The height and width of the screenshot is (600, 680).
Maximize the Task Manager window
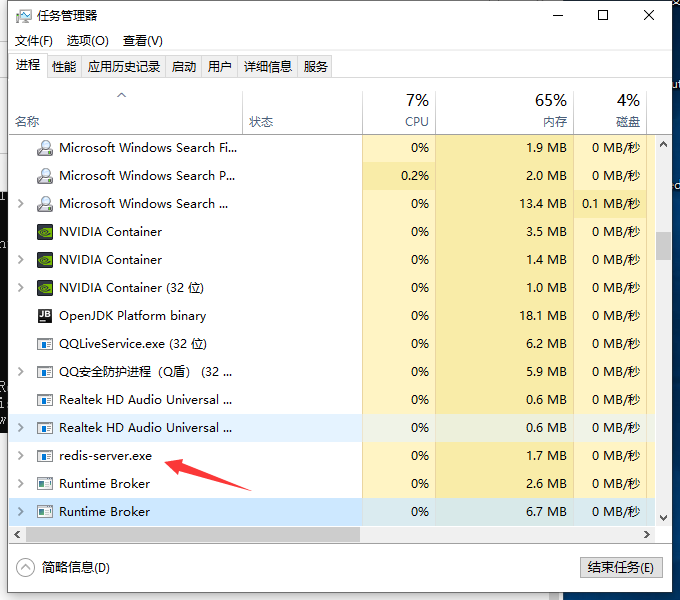[x=603, y=16]
